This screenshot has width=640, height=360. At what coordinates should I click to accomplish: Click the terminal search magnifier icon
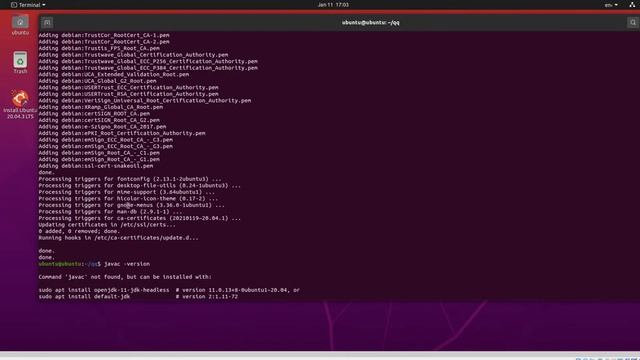coord(633,22)
